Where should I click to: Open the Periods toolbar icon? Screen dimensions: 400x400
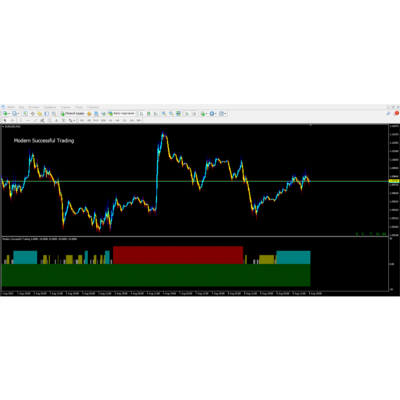212,113
